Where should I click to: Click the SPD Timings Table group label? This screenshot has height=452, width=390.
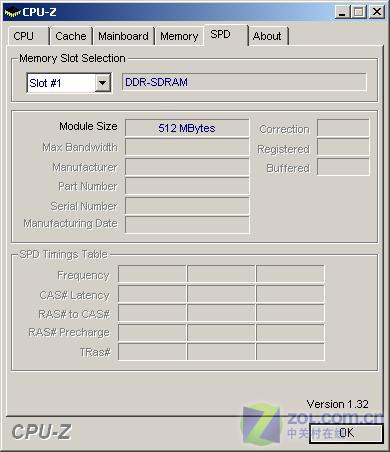tap(63, 255)
